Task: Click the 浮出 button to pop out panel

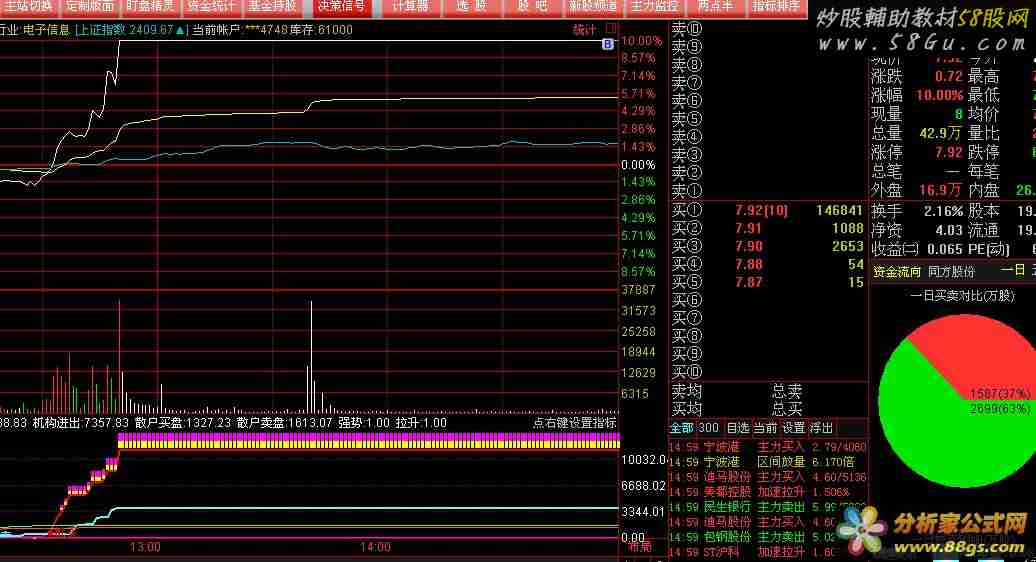Action: point(822,428)
